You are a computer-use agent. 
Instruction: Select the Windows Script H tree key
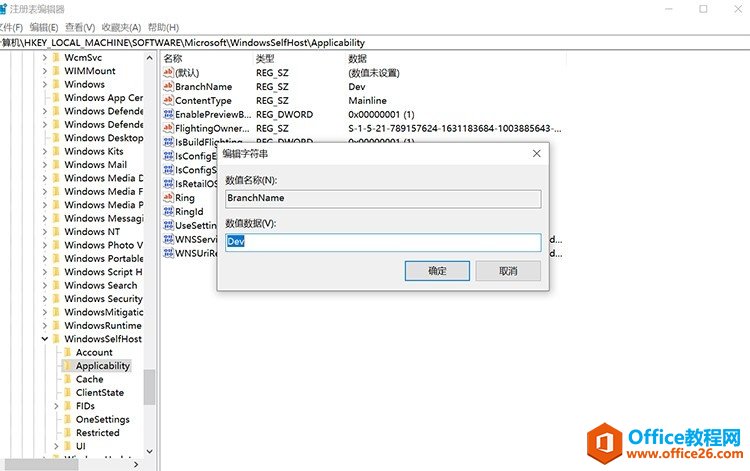click(103, 272)
